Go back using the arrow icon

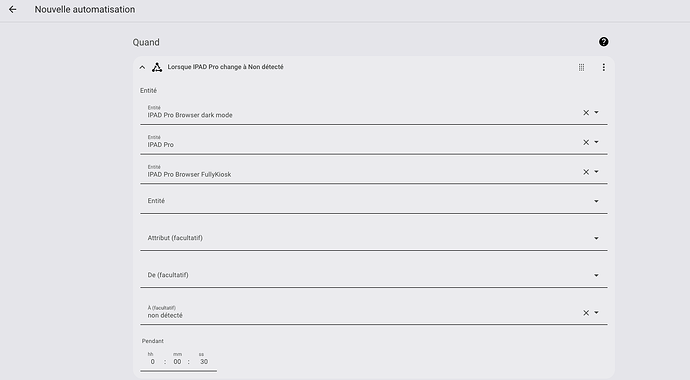click(x=12, y=9)
